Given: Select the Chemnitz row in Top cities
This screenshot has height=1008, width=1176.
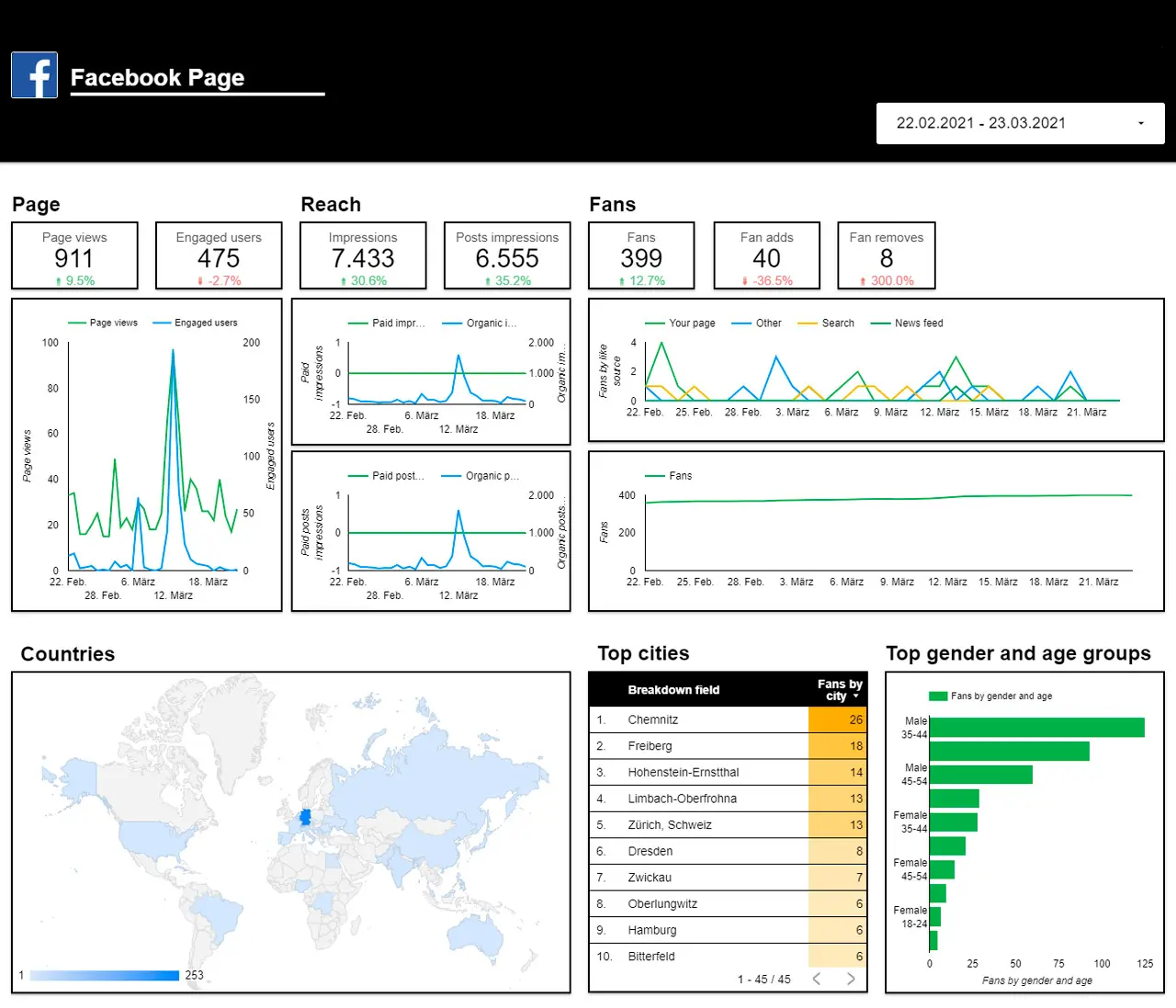Looking at the screenshot, I should coord(728,719).
